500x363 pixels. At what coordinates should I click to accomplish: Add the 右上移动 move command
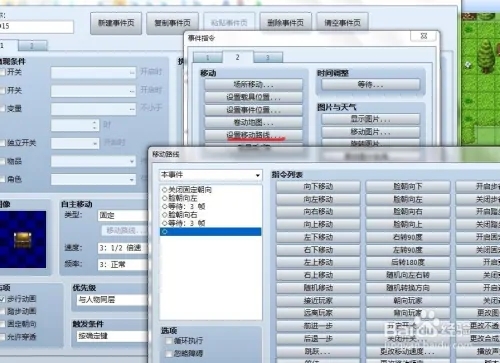coord(318,275)
